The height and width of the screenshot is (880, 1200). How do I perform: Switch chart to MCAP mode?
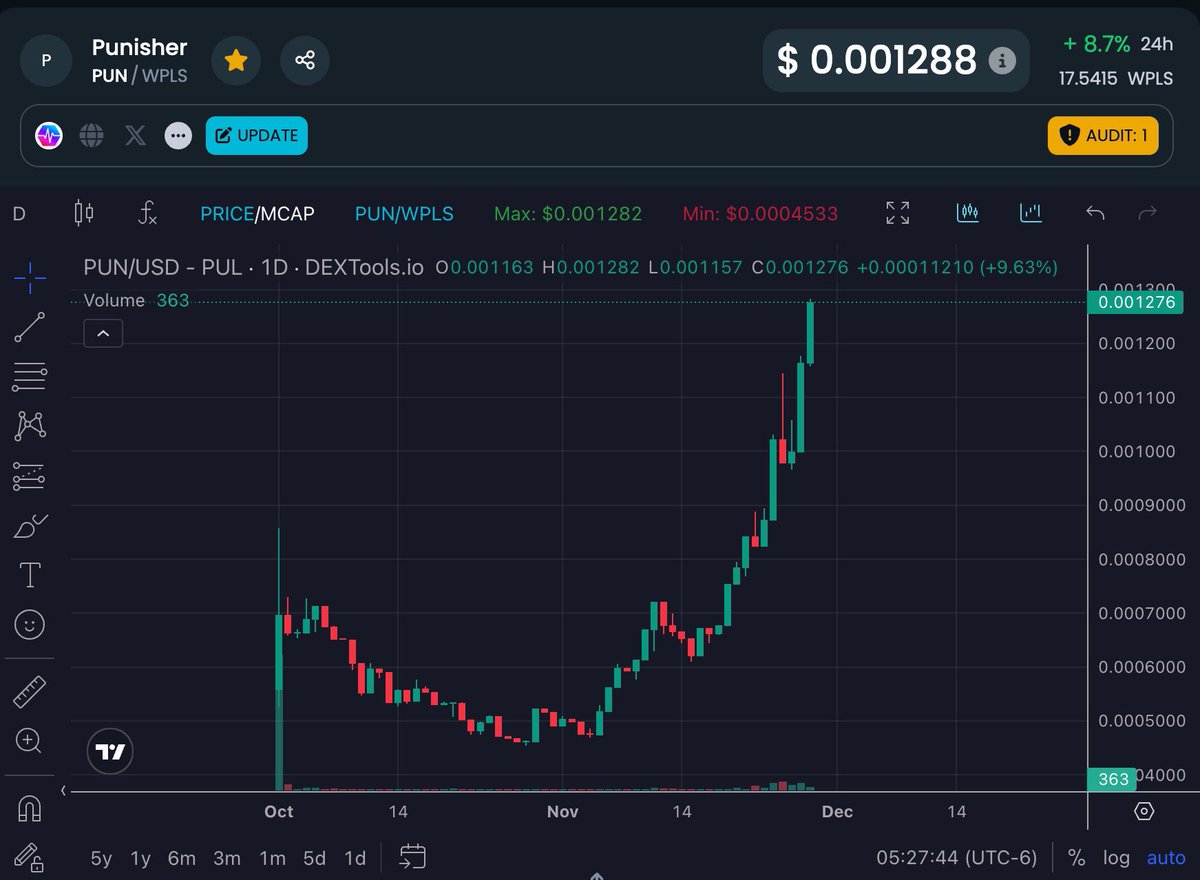[288, 213]
